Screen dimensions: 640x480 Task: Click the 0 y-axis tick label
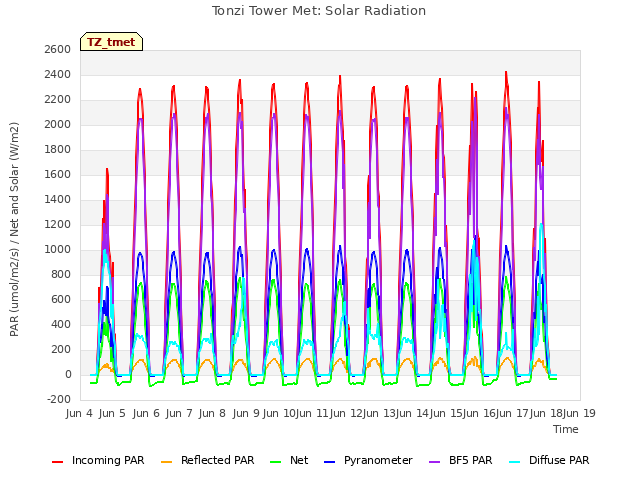pyautogui.click(x=68, y=375)
